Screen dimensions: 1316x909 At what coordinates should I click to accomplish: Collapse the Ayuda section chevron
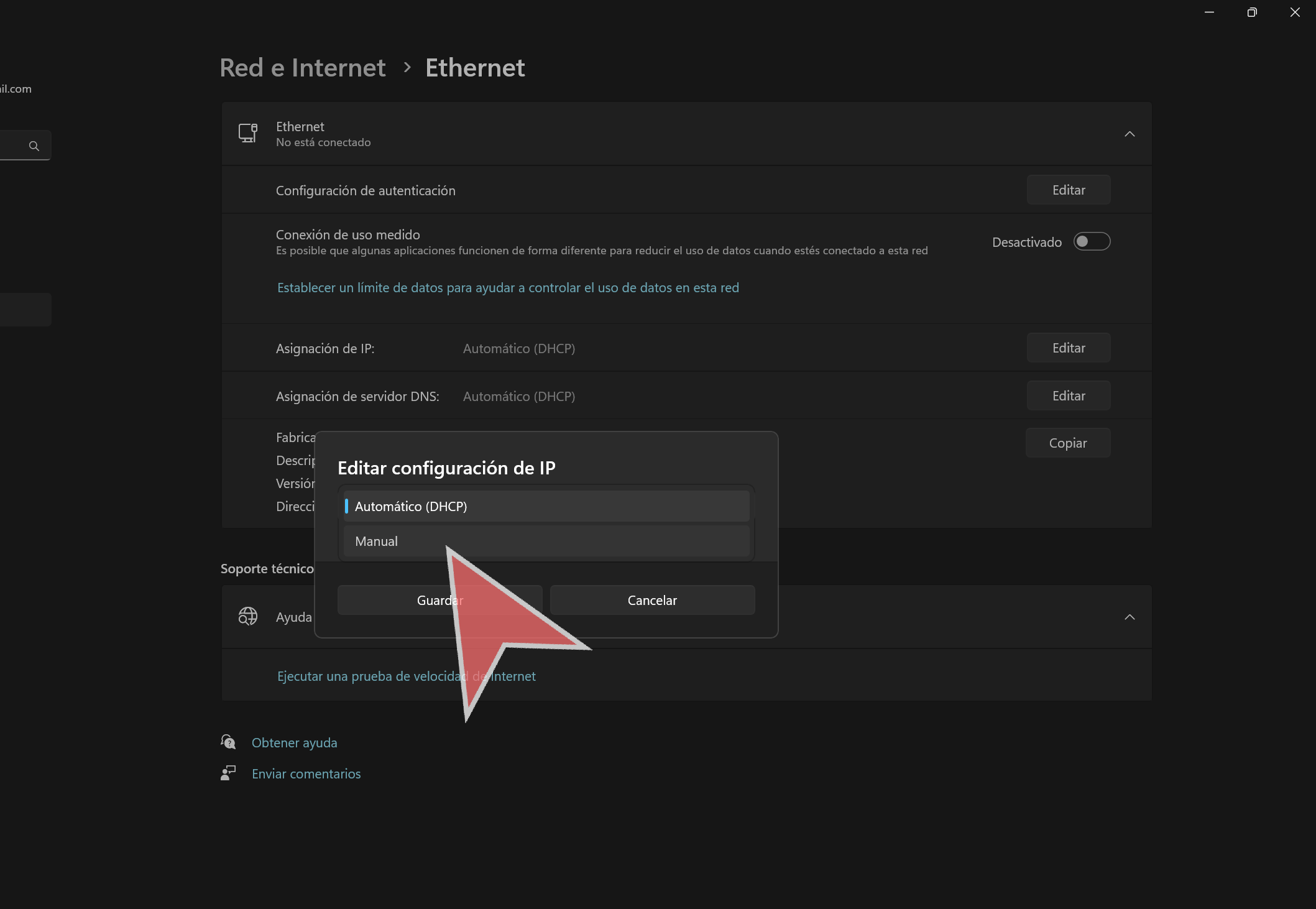pyautogui.click(x=1130, y=617)
